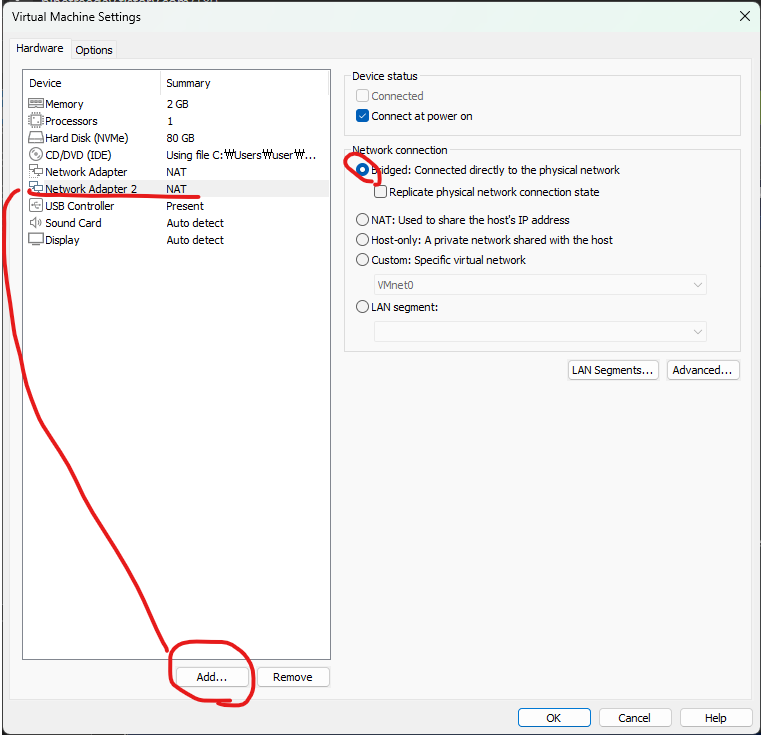Click the Cancel button
The width and height of the screenshot is (761, 735).
[x=635, y=718]
